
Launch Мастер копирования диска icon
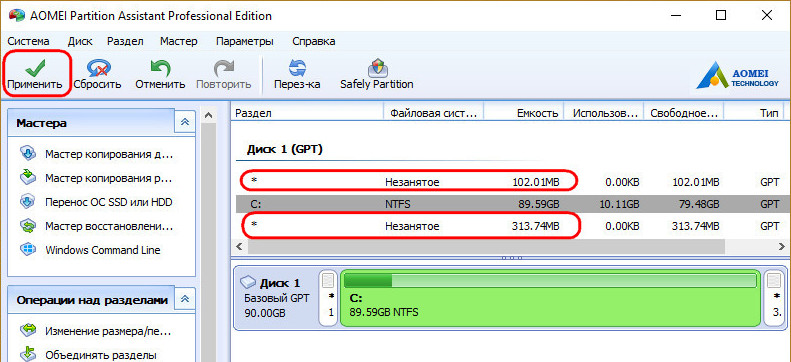[27, 153]
